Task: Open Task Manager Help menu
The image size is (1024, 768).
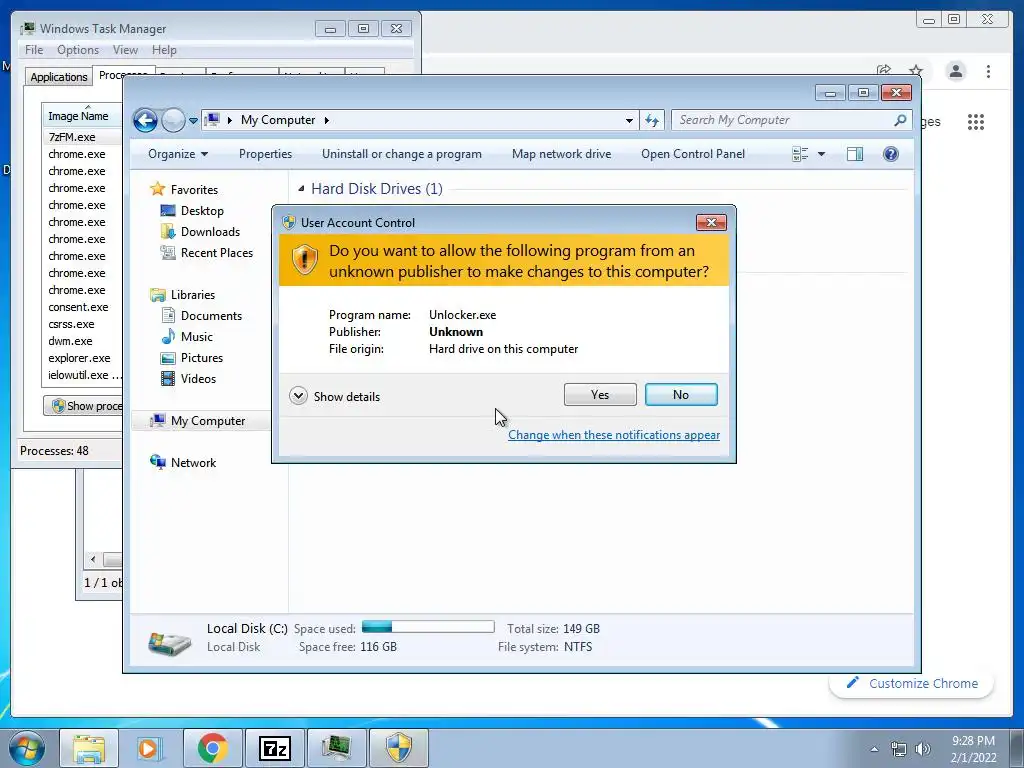Action: (164, 50)
